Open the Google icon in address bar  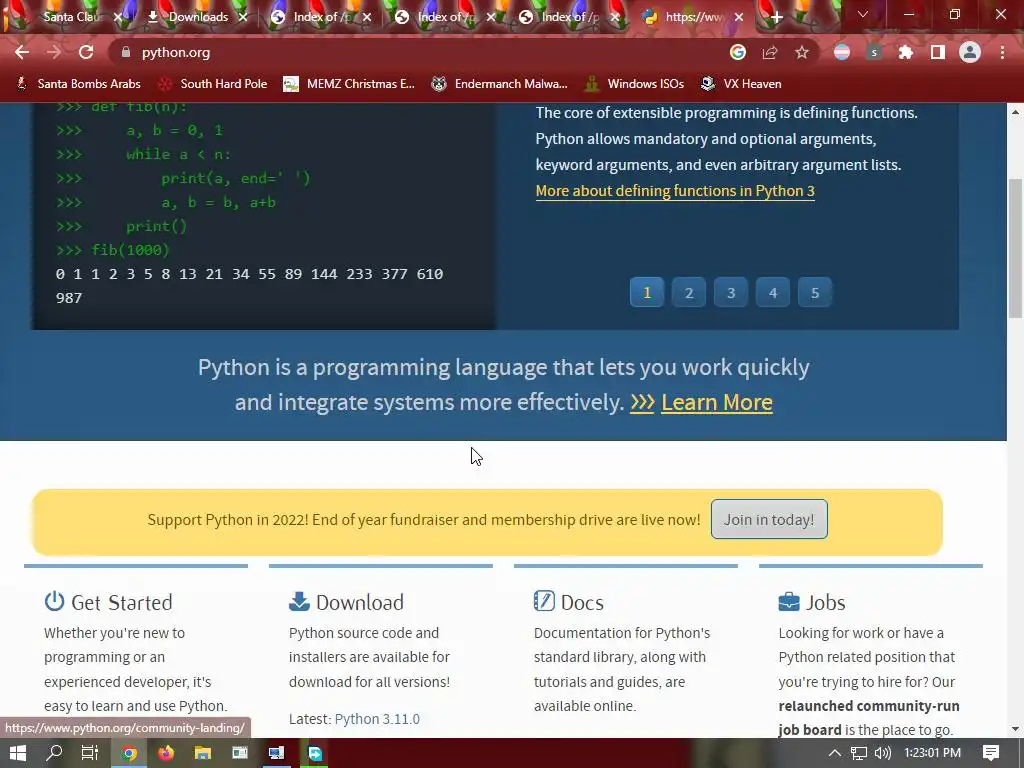(738, 52)
